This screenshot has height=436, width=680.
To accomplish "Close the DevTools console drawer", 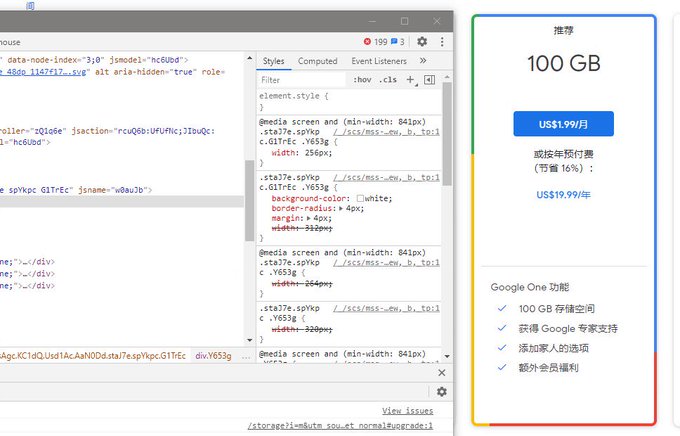I will [441, 373].
